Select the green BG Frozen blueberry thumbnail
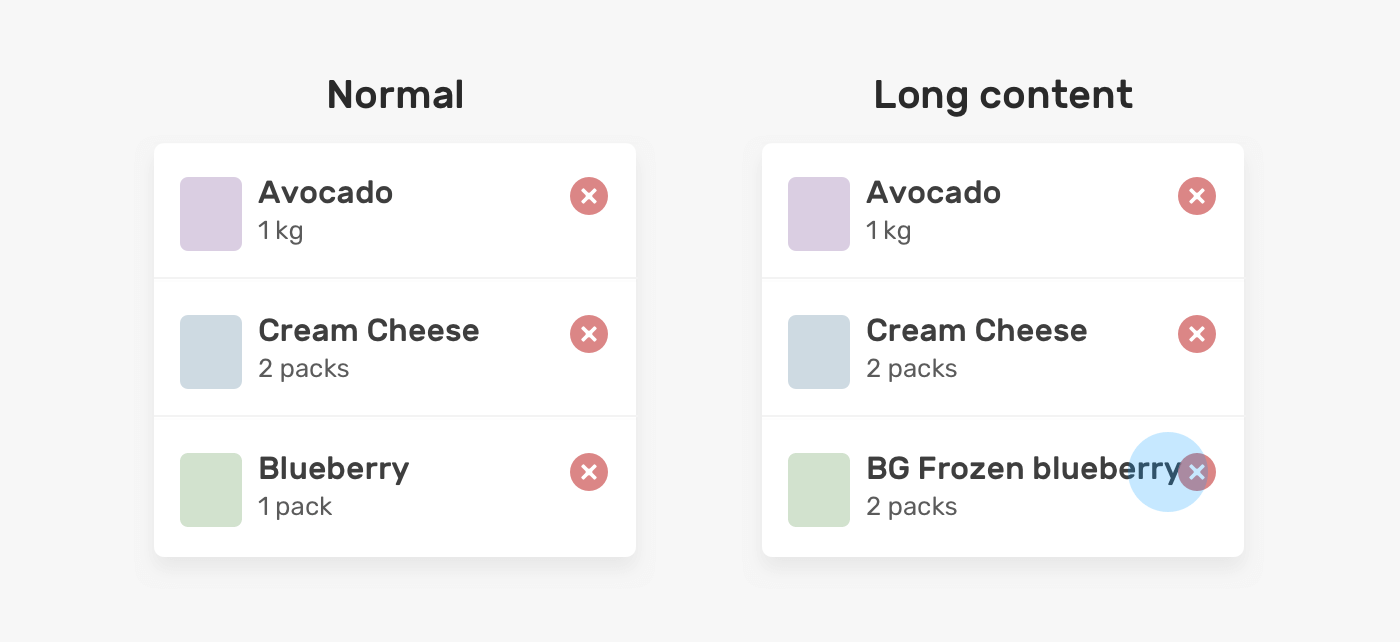The height and width of the screenshot is (642, 1400). click(x=819, y=490)
